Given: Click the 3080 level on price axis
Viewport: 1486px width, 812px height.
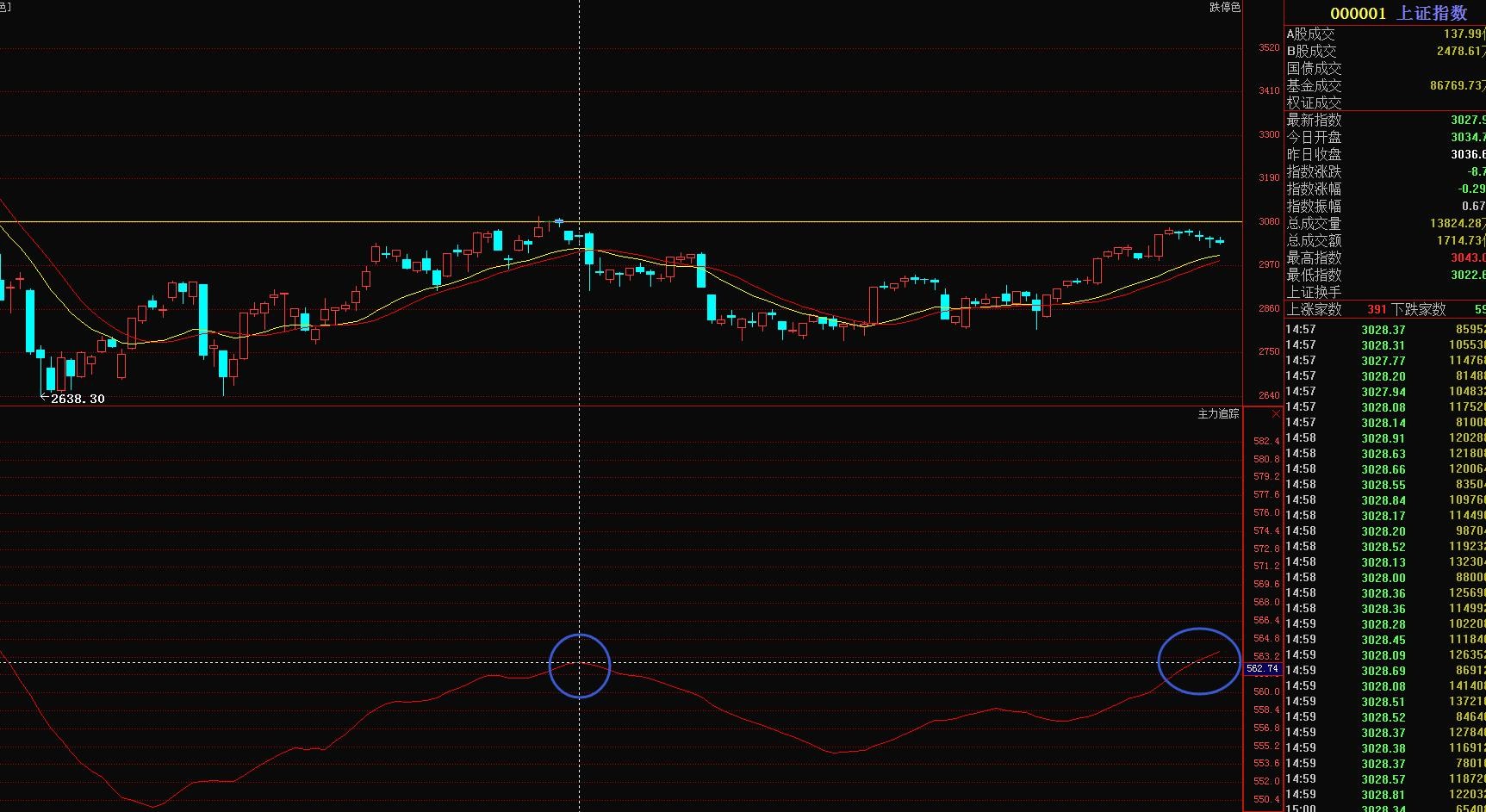Looking at the screenshot, I should pos(1268,221).
